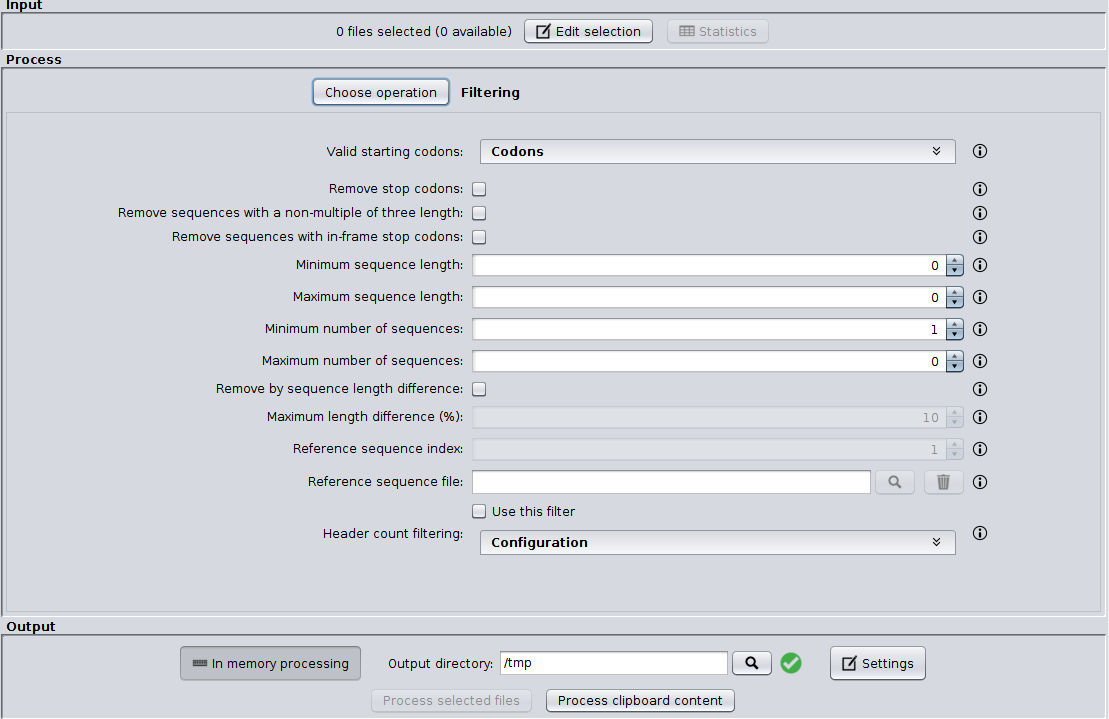Toggle In memory processing mode
This screenshot has height=719, width=1109.
pyautogui.click(x=270, y=663)
